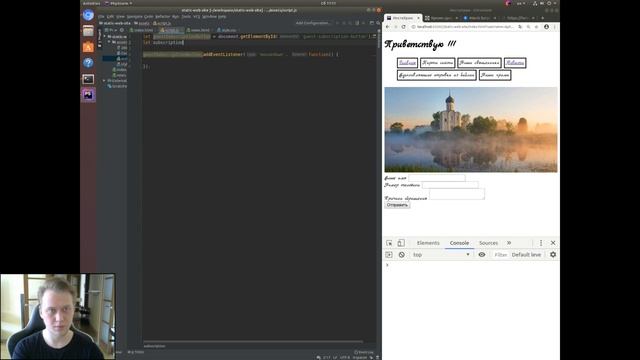
Task: Click the getElementById call in the editor
Action: coord(258,36)
